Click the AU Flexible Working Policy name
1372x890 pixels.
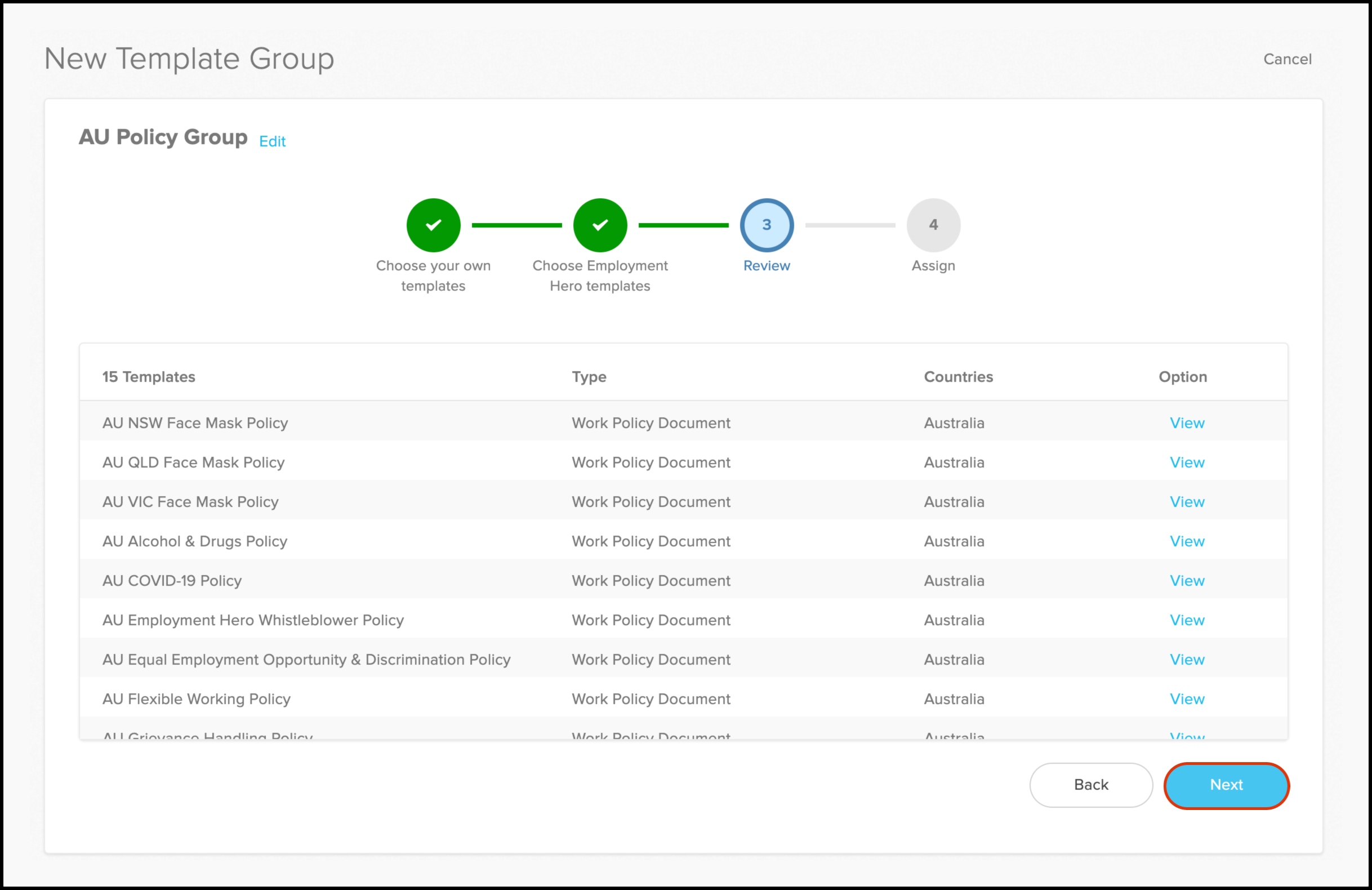(x=196, y=698)
